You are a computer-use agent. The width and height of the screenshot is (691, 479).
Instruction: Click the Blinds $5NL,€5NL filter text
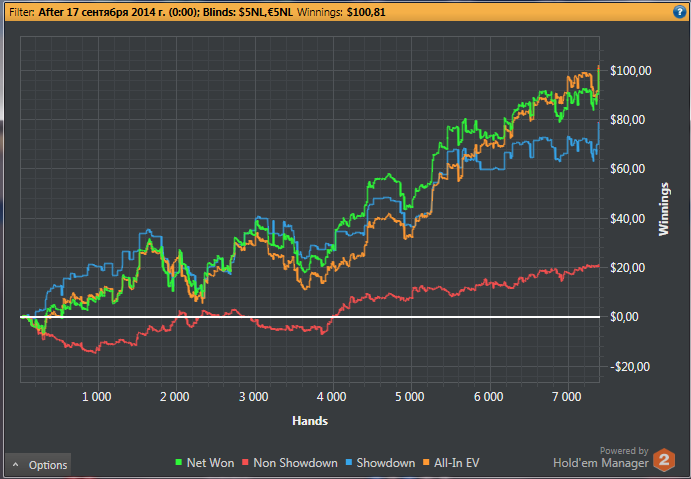click(248, 12)
